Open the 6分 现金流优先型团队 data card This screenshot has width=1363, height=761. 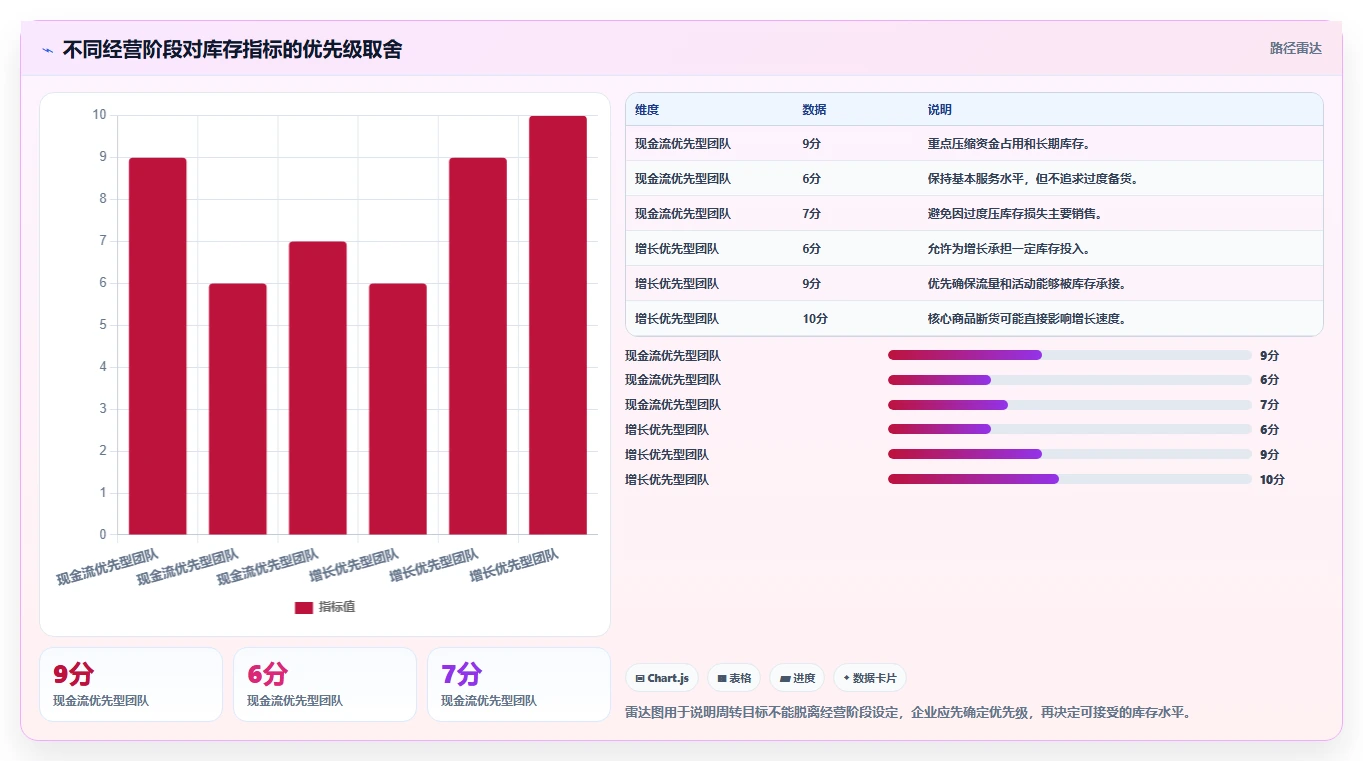325,684
